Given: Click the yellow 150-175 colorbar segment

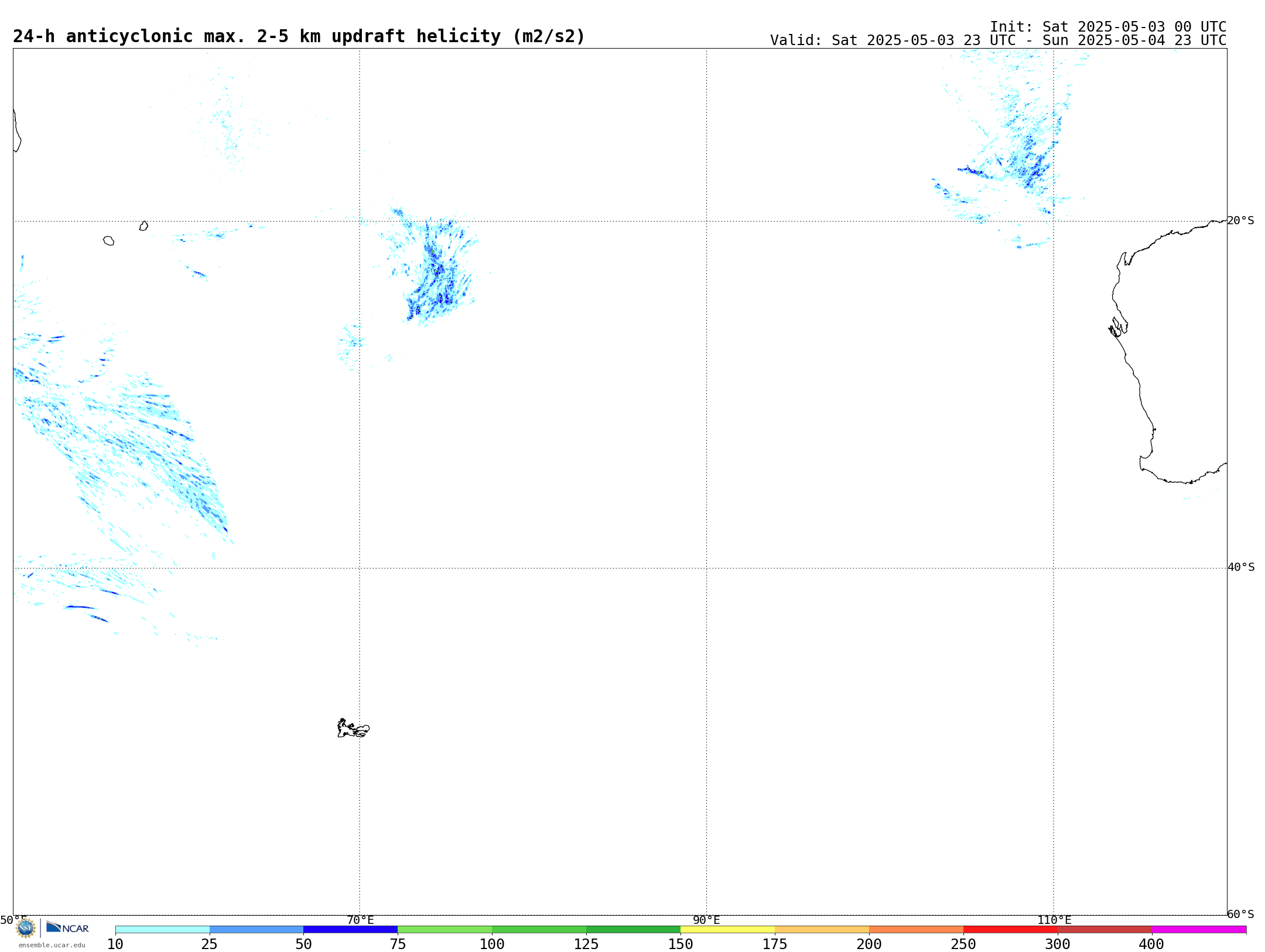Looking at the screenshot, I should coord(727,930).
